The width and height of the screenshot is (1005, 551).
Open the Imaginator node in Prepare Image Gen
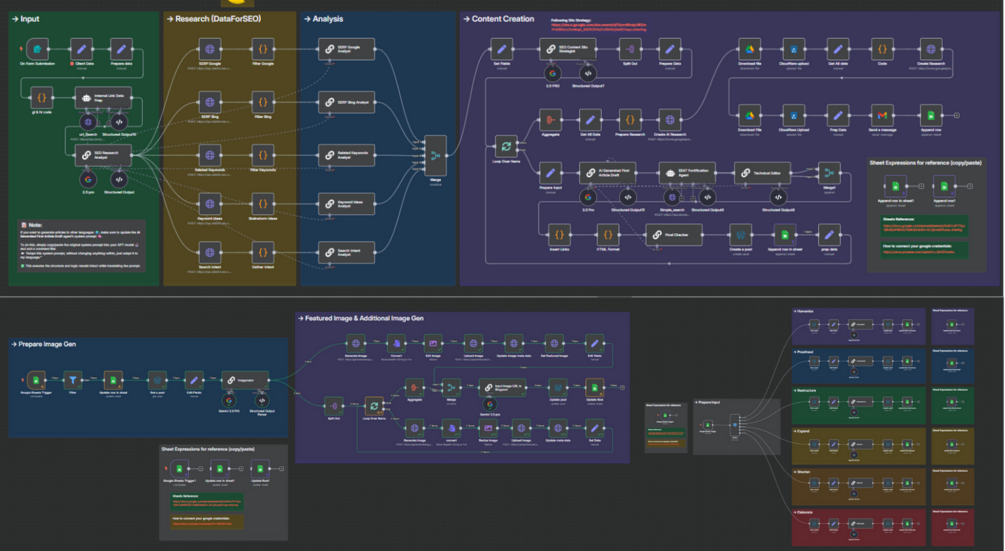245,380
